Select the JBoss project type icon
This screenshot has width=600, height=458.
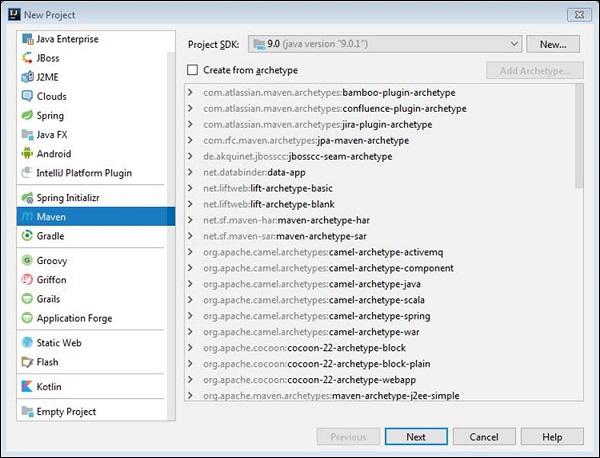point(27,58)
